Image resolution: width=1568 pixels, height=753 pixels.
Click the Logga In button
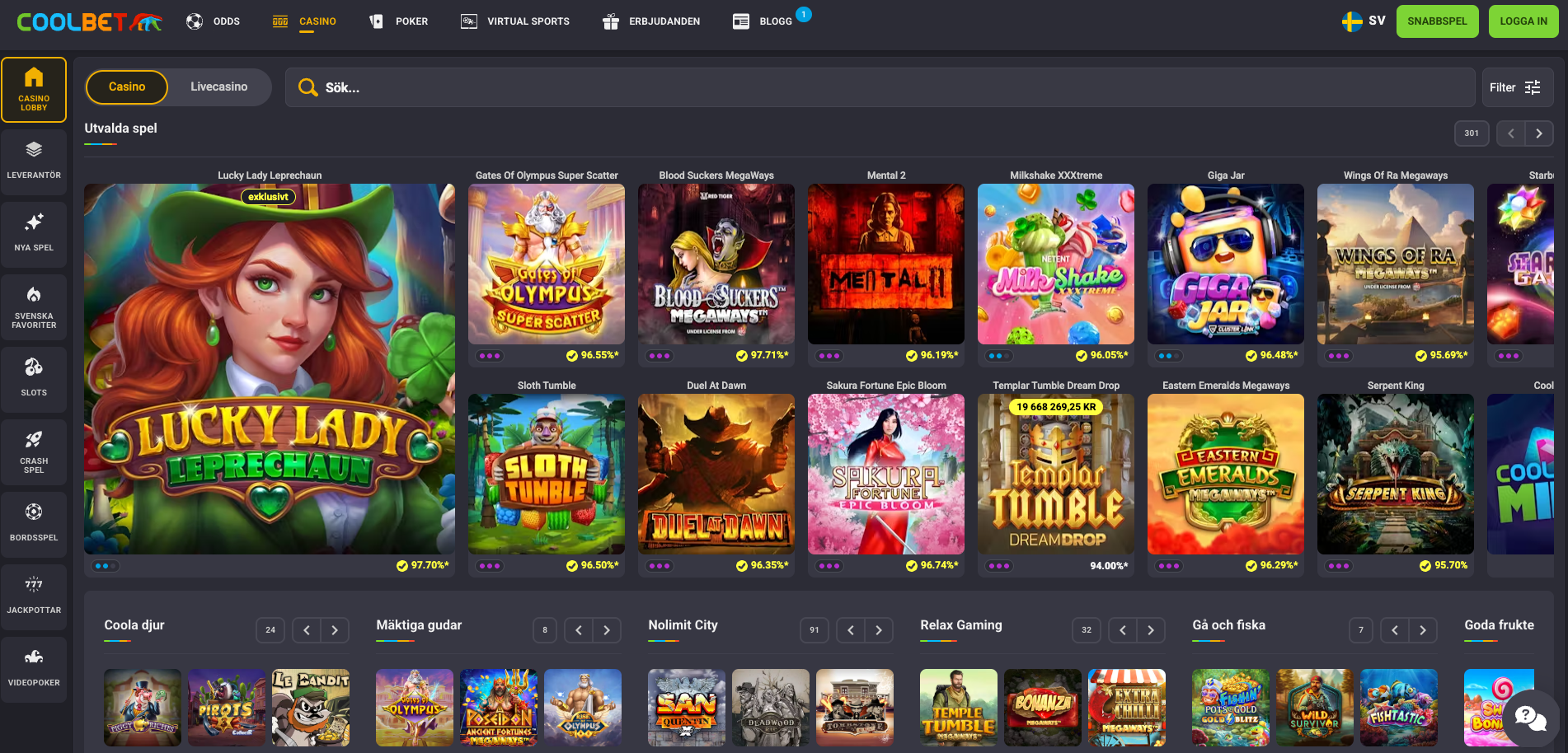coord(1523,21)
